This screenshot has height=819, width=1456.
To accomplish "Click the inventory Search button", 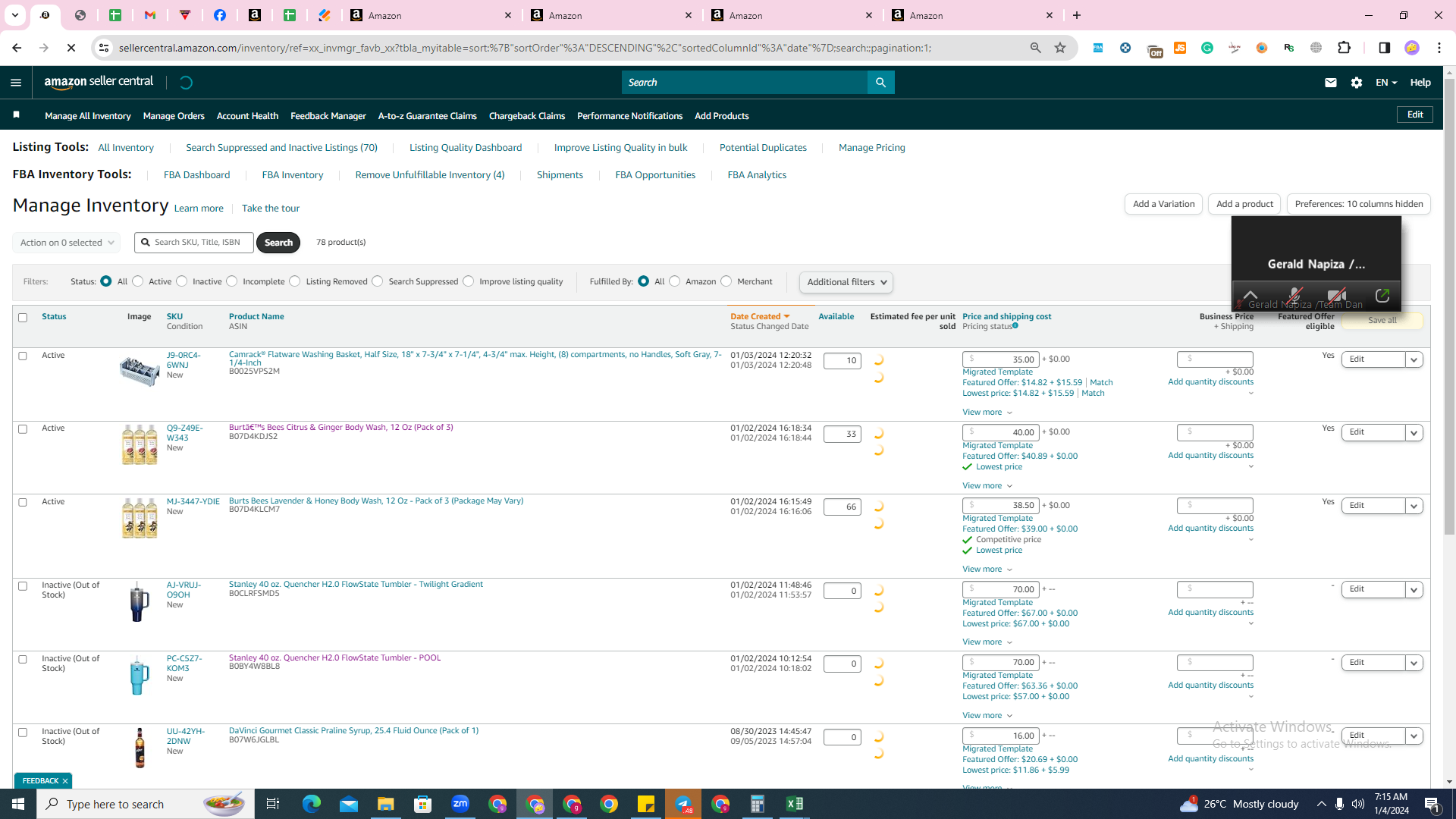I will tap(278, 243).
